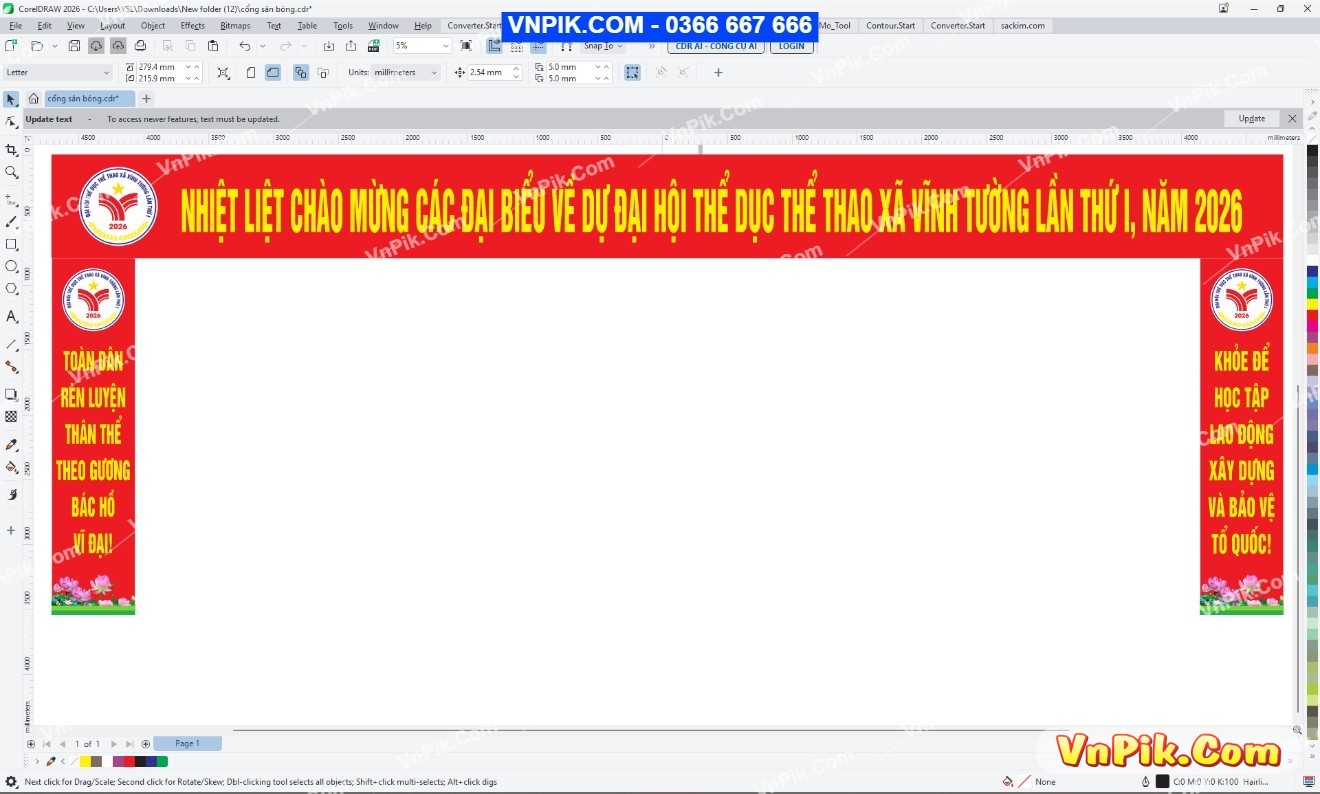1320x794 pixels.
Task: Click the Export icon
Action: pos(351,46)
